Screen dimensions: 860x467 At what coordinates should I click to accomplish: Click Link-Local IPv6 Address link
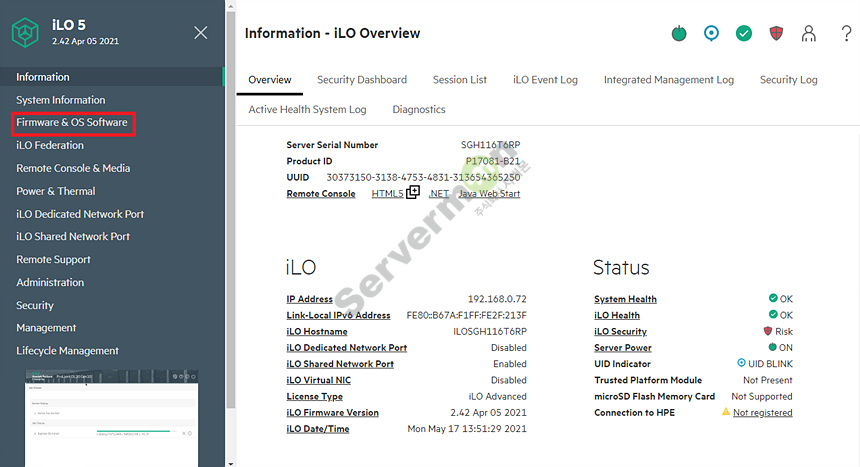click(x=338, y=316)
